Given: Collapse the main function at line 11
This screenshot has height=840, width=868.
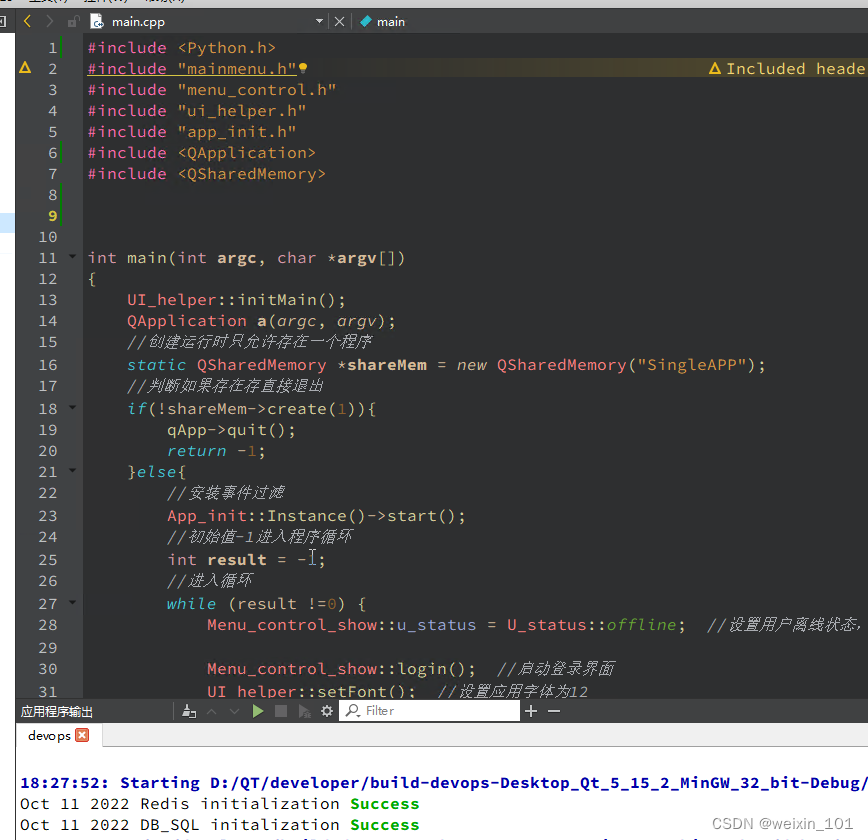Looking at the screenshot, I should pyautogui.click(x=73, y=256).
